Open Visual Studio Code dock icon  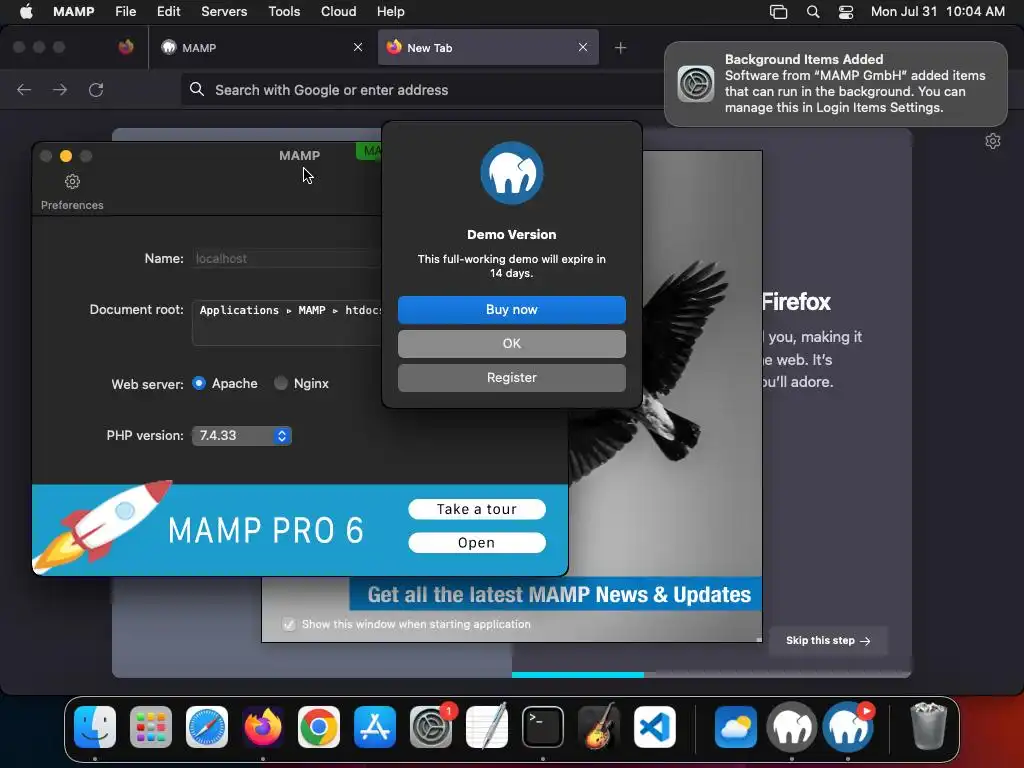click(x=655, y=727)
